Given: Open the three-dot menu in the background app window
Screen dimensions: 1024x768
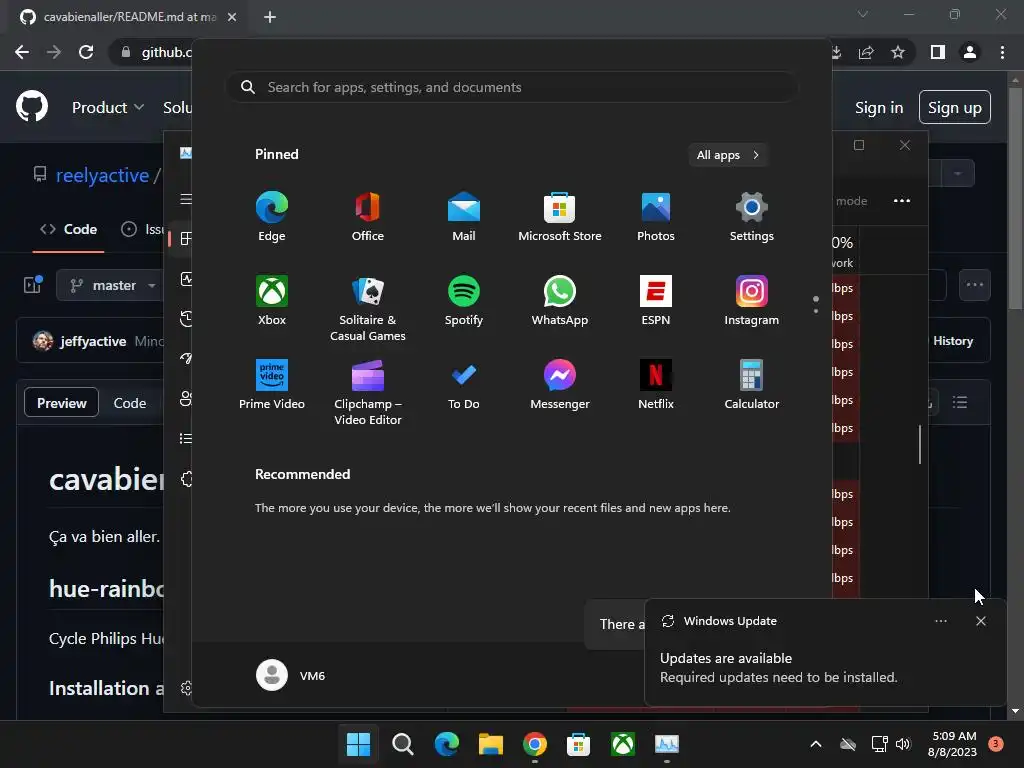Looking at the screenshot, I should (x=901, y=200).
